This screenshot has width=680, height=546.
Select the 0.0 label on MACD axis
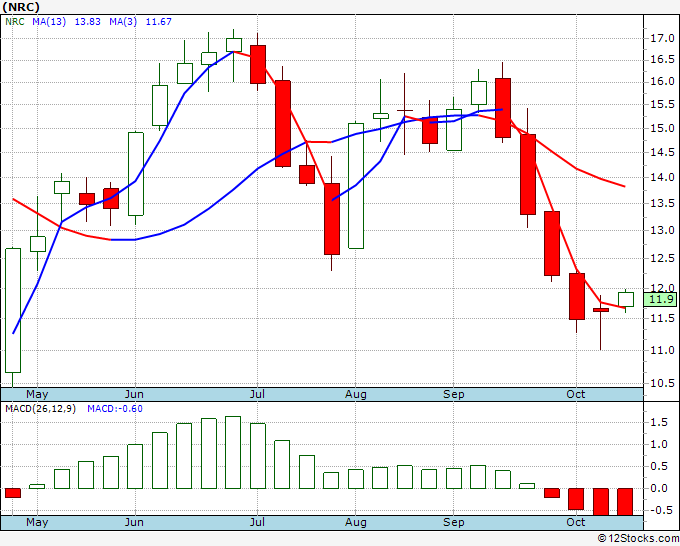pyautogui.click(x=659, y=488)
